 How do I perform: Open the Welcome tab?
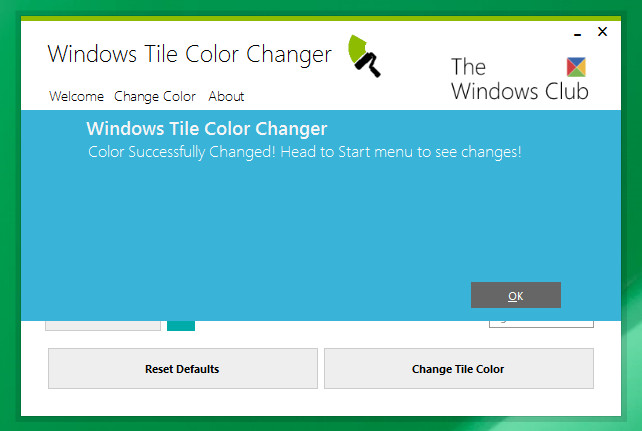(x=77, y=96)
